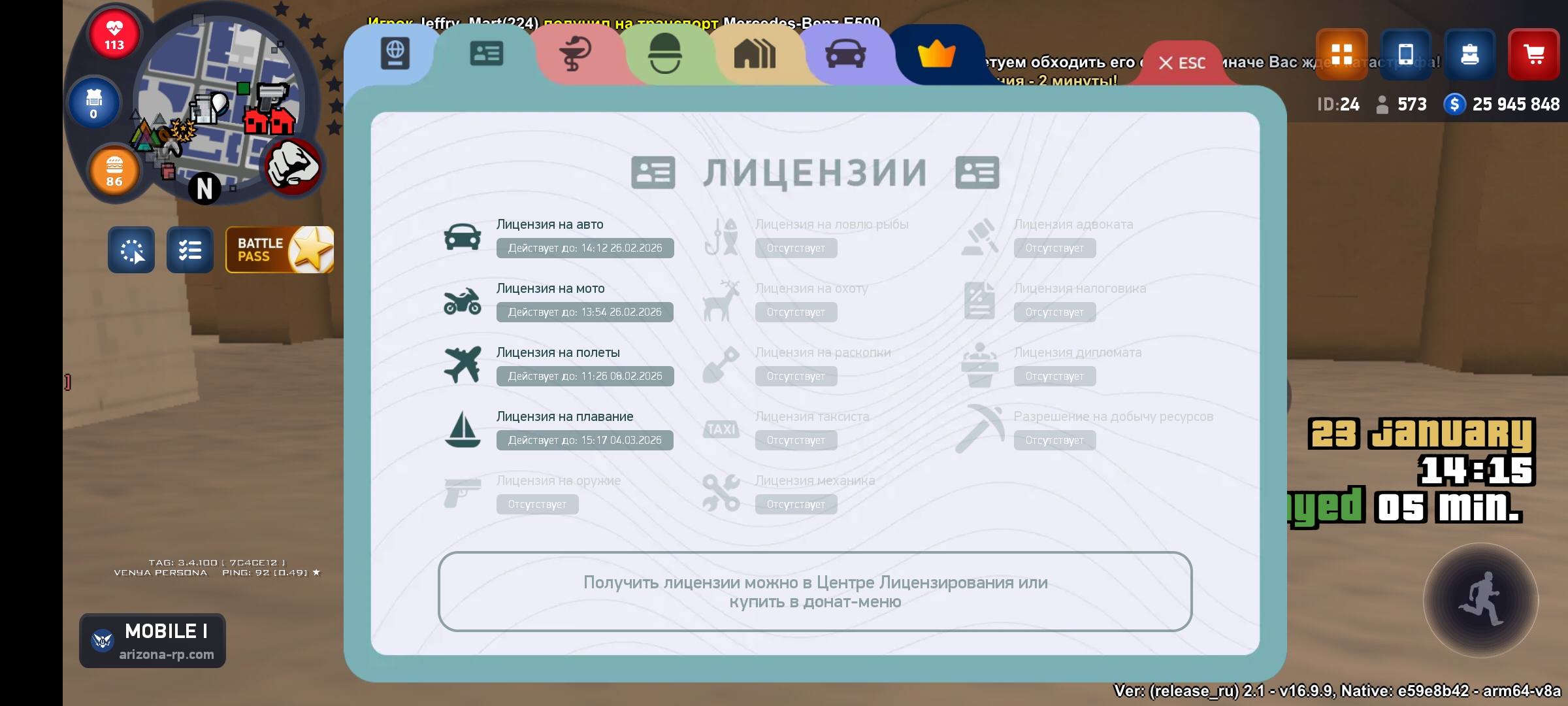This screenshot has width=1568, height=706.
Task: Open the houses property tab
Action: point(755,54)
